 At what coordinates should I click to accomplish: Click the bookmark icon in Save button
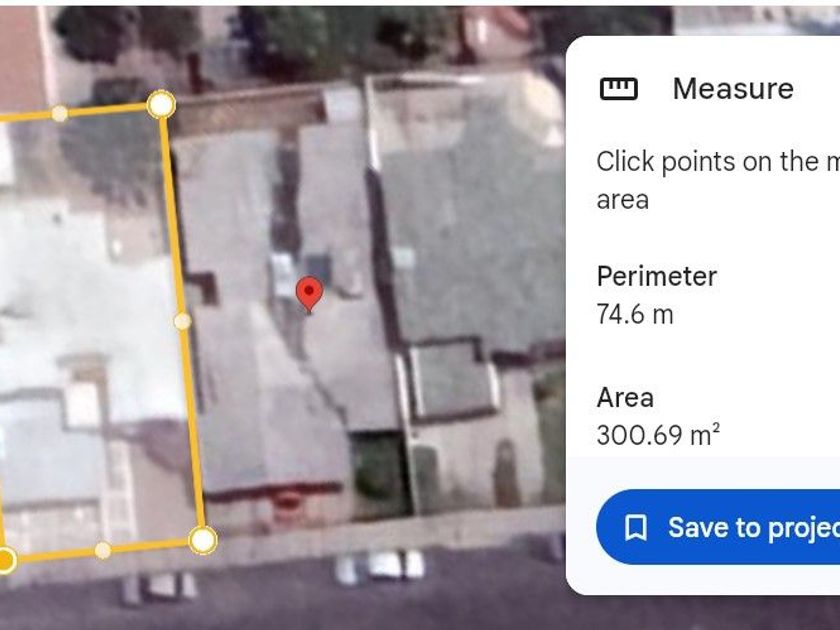point(636,528)
